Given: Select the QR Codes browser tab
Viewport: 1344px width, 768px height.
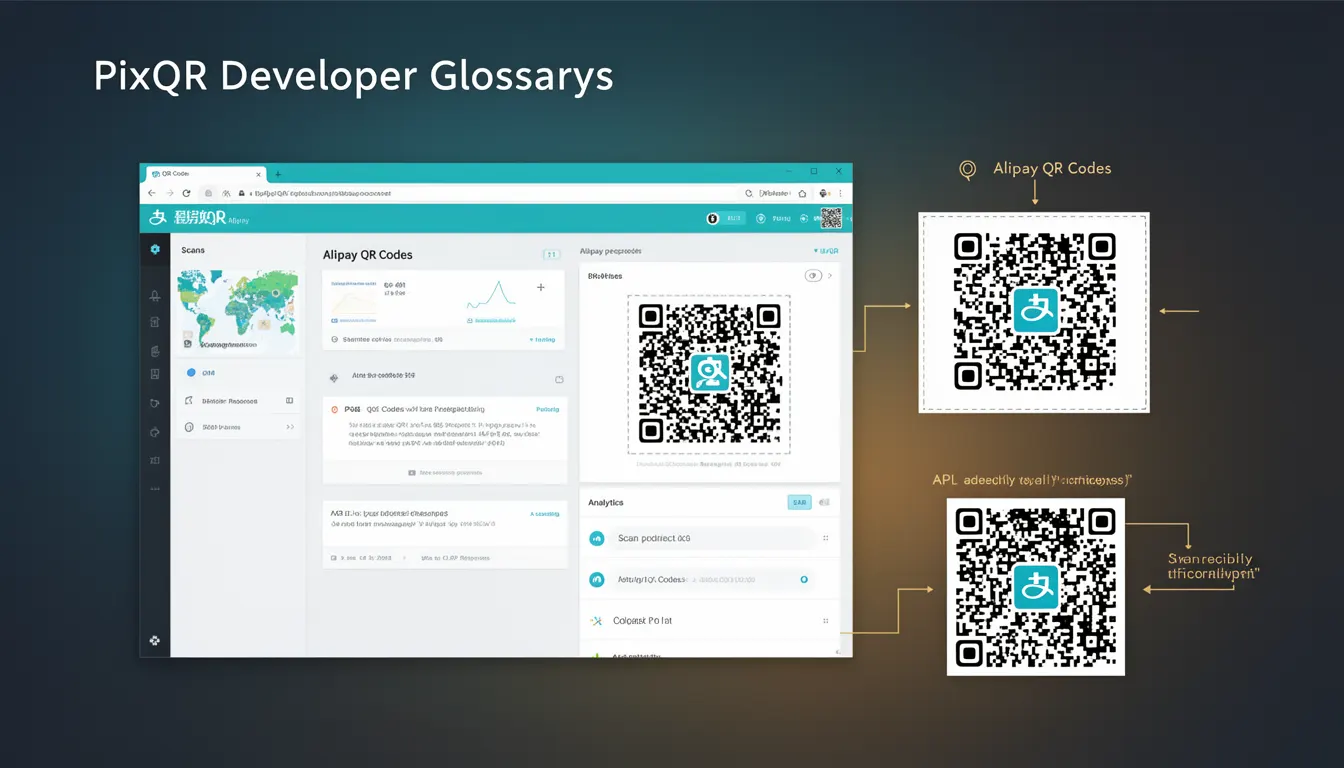Looking at the screenshot, I should click(205, 174).
